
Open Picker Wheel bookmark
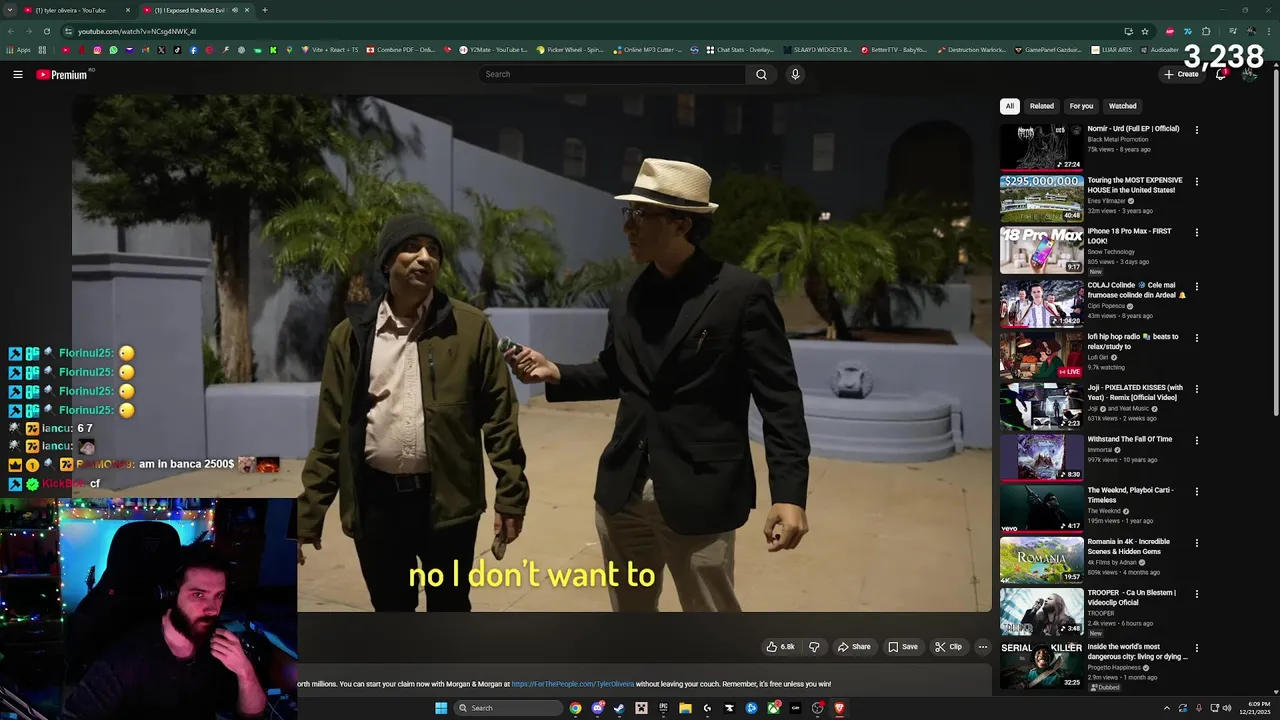pyautogui.click(x=569, y=49)
